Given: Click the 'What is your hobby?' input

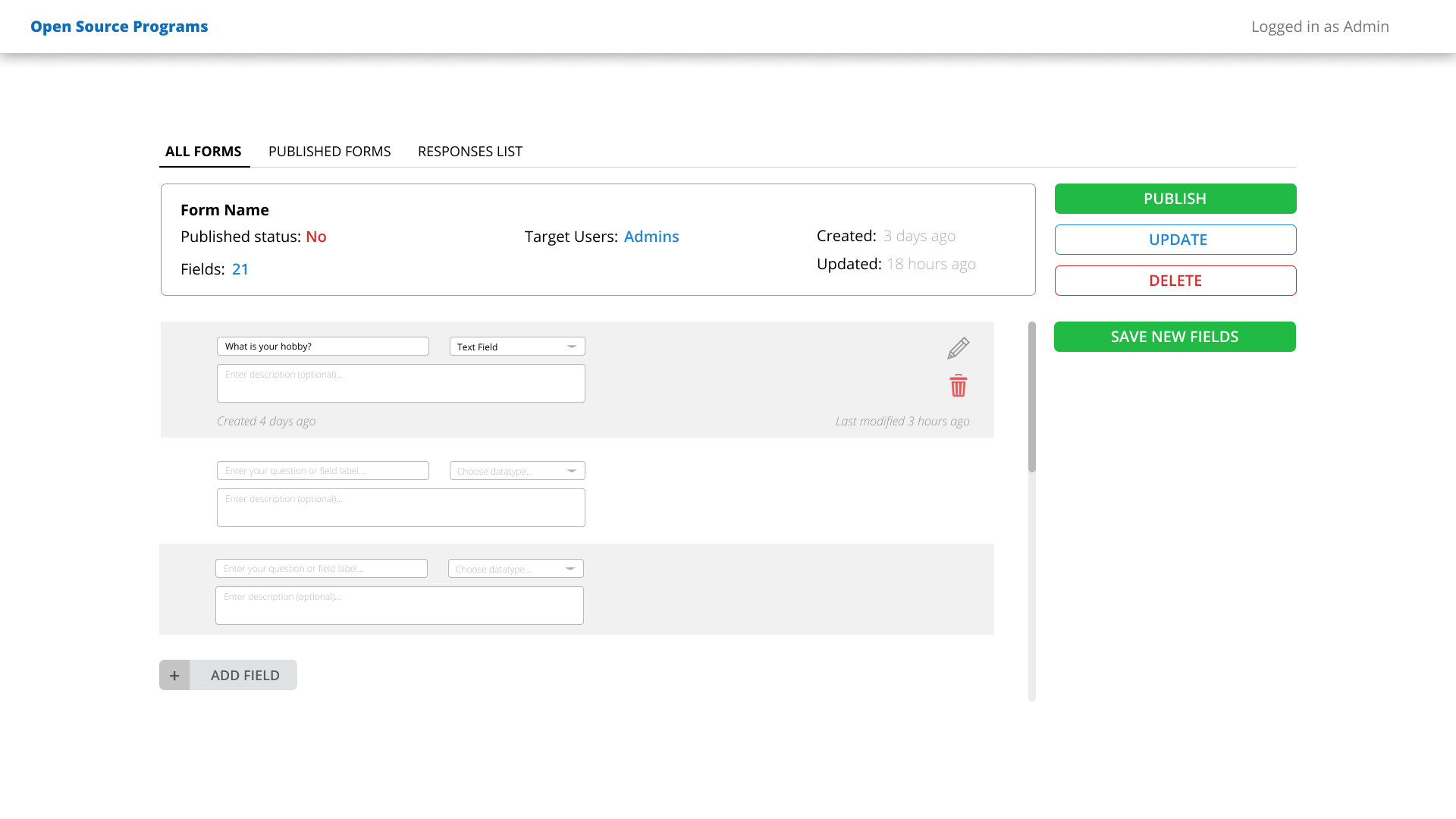Looking at the screenshot, I should (x=322, y=347).
